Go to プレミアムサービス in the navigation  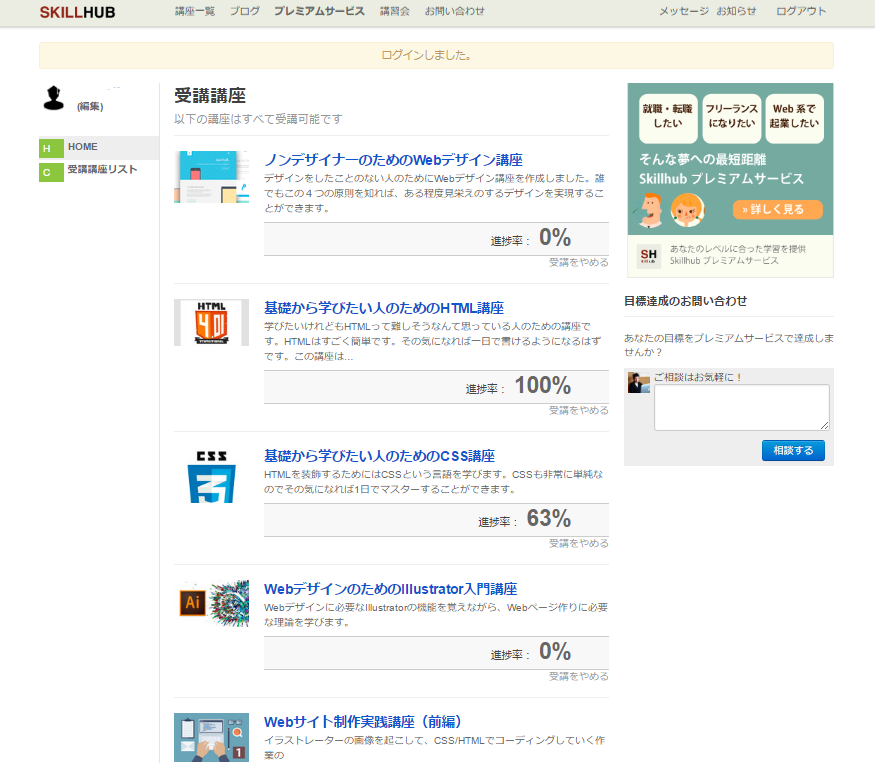319,11
